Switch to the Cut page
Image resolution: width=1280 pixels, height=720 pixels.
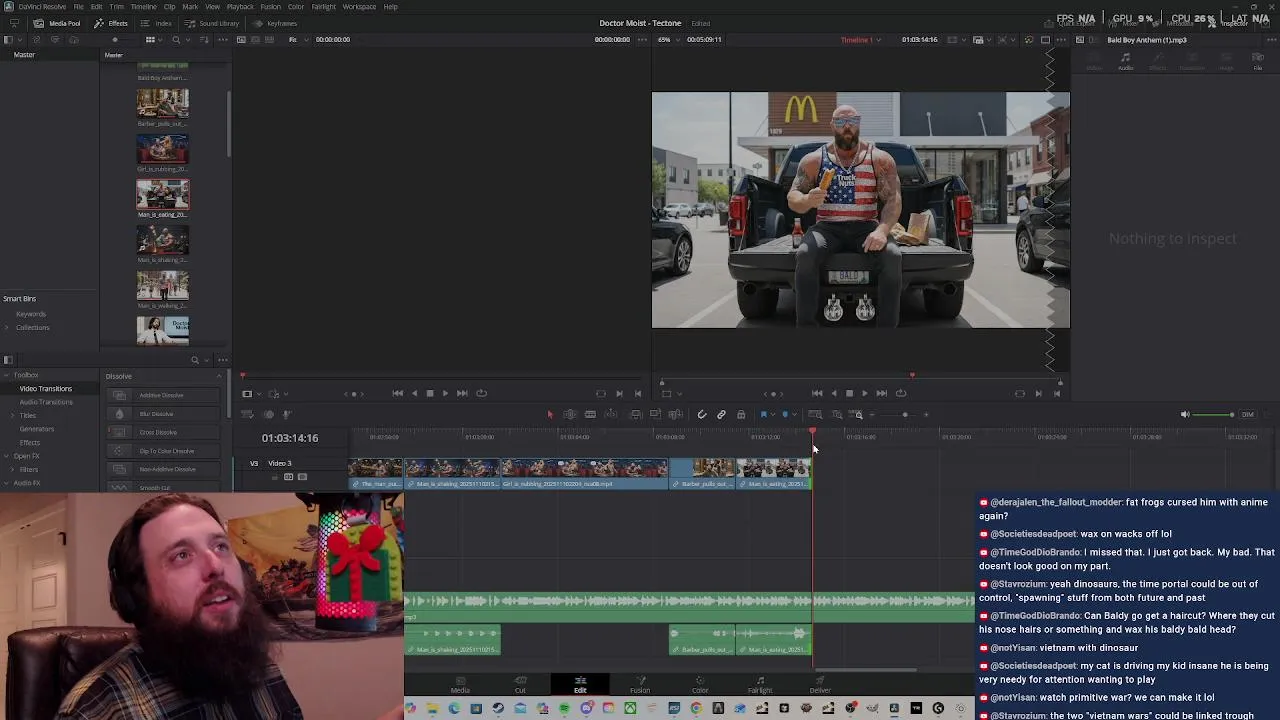point(520,685)
